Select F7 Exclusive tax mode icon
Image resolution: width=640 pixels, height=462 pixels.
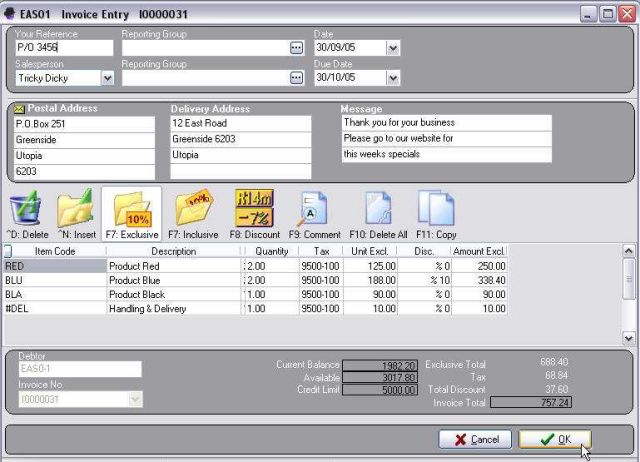click(131, 210)
